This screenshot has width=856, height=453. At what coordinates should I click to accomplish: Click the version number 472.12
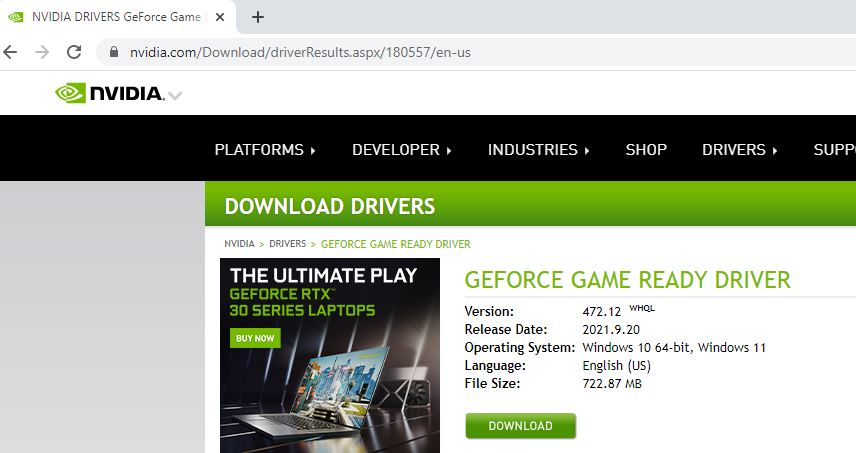click(602, 312)
